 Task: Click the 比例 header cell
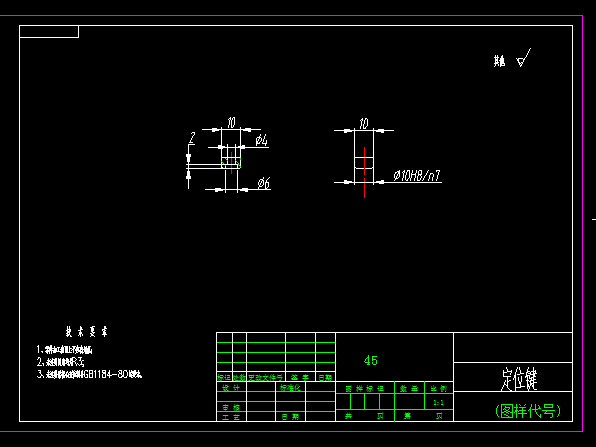(438, 388)
